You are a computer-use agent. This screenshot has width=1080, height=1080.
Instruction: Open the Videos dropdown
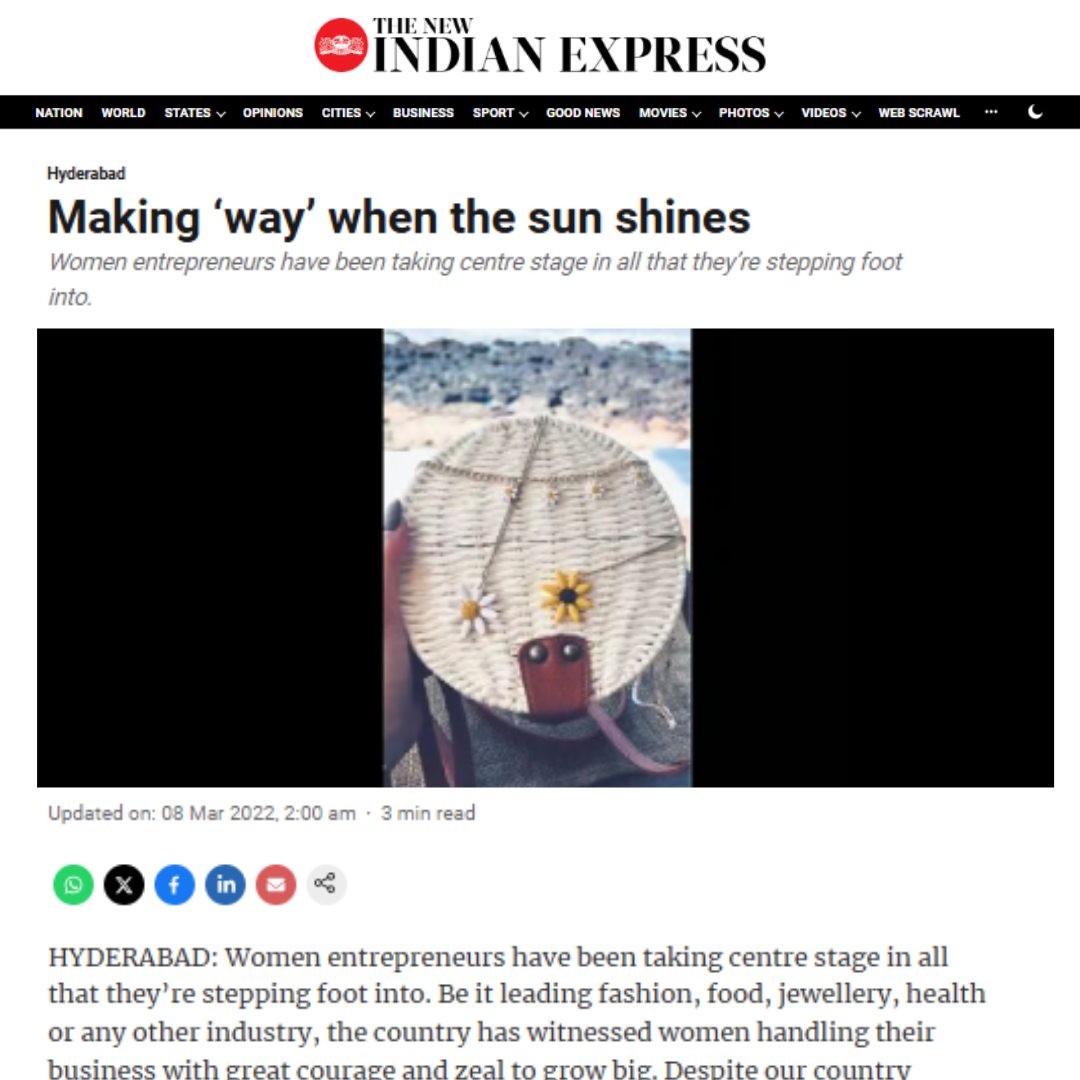point(831,113)
